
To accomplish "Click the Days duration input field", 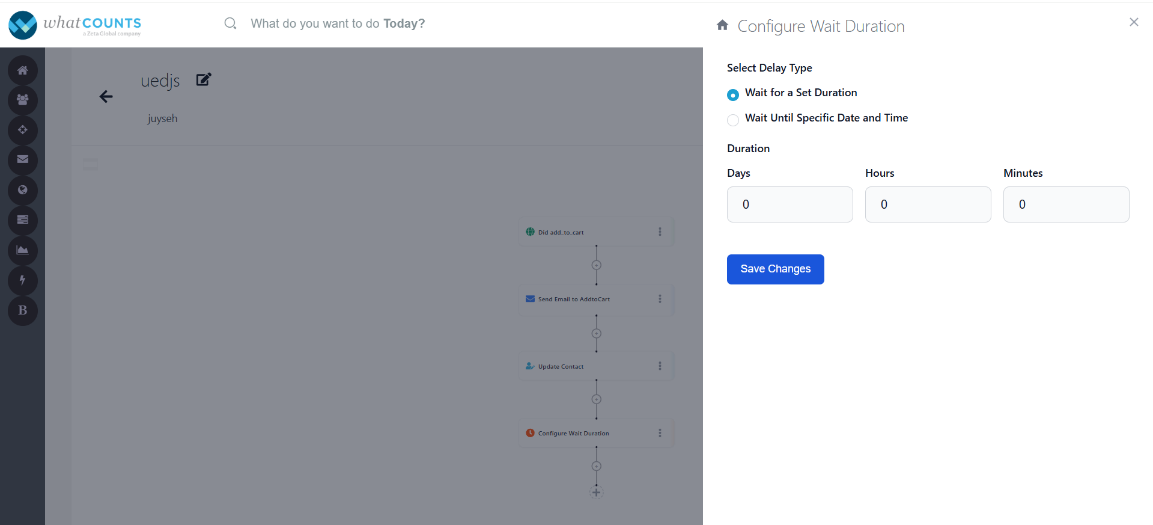I will [x=789, y=204].
